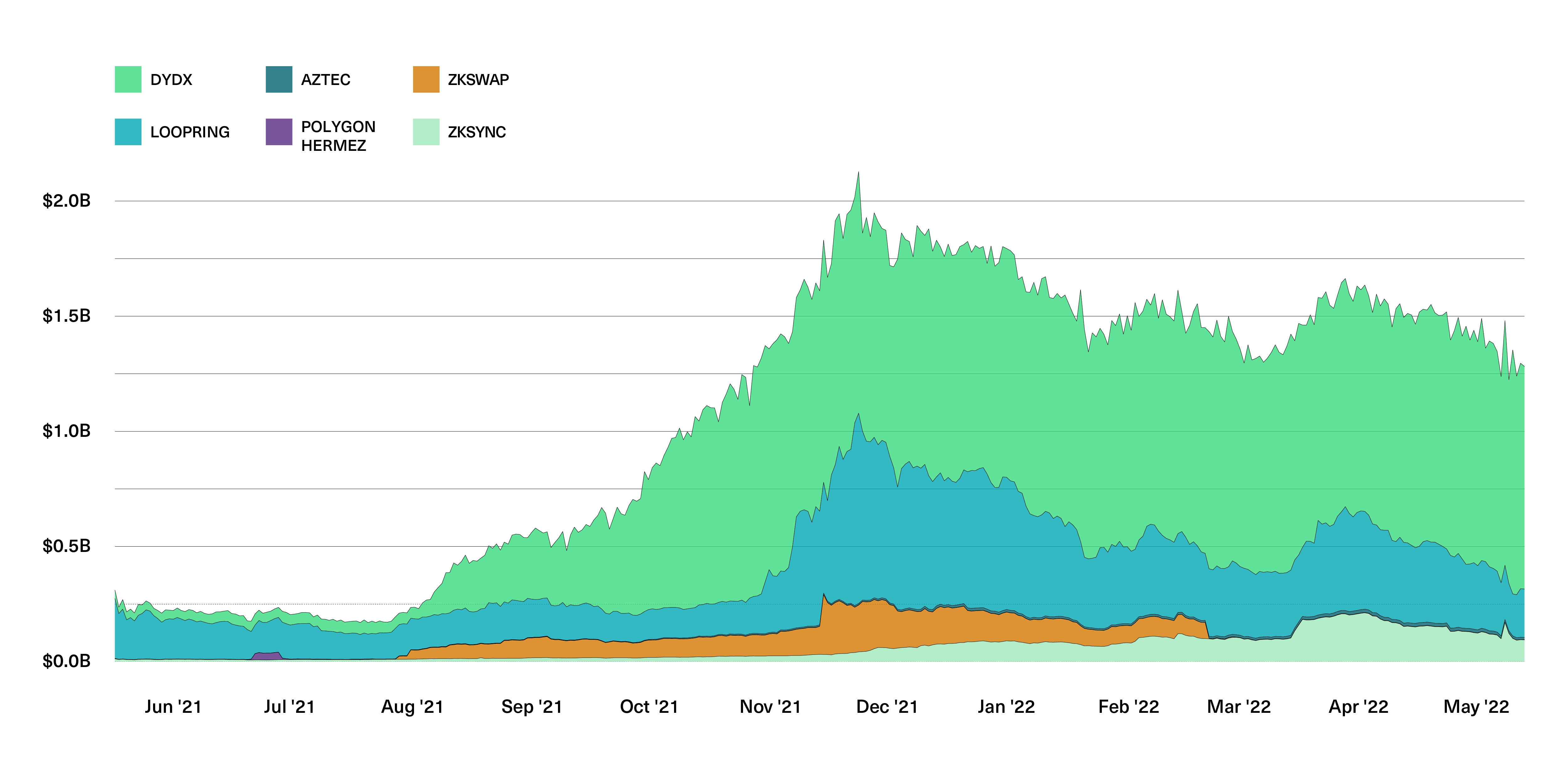Click the ZKSWAP legend label
Image resolution: width=1567 pixels, height=784 pixels.
click(x=478, y=80)
